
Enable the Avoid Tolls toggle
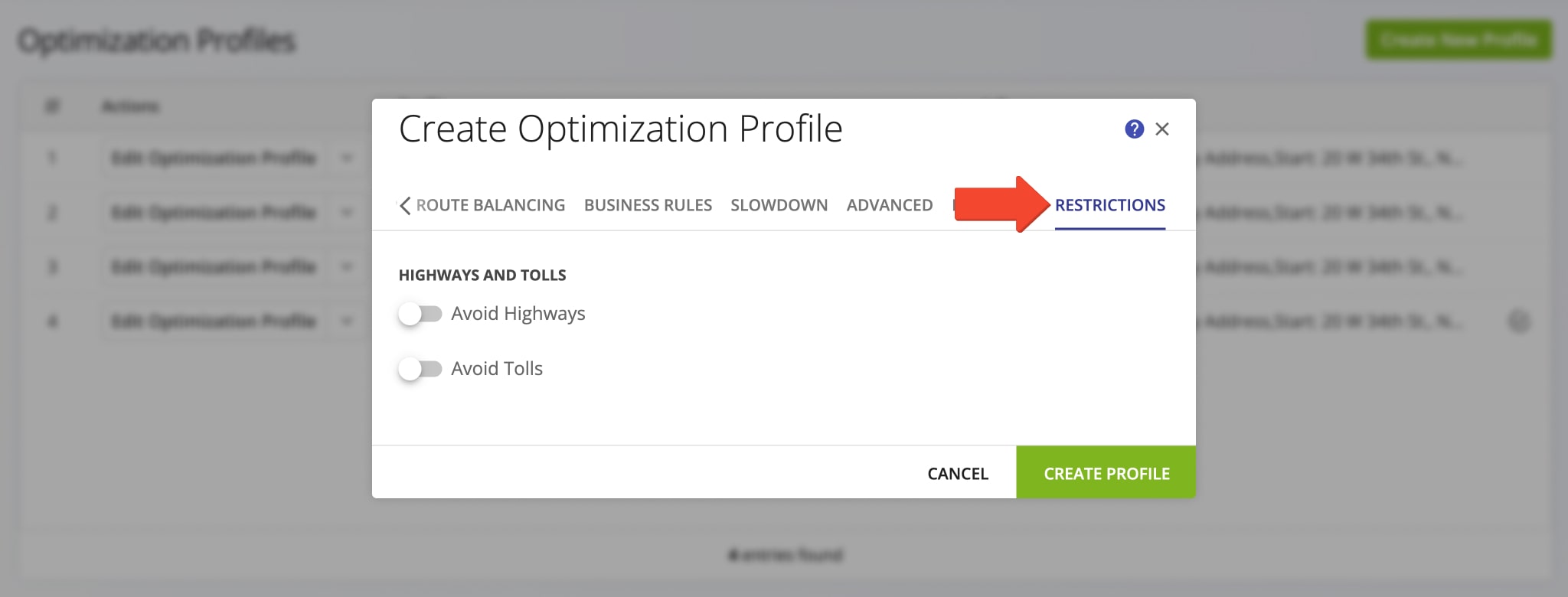(421, 368)
